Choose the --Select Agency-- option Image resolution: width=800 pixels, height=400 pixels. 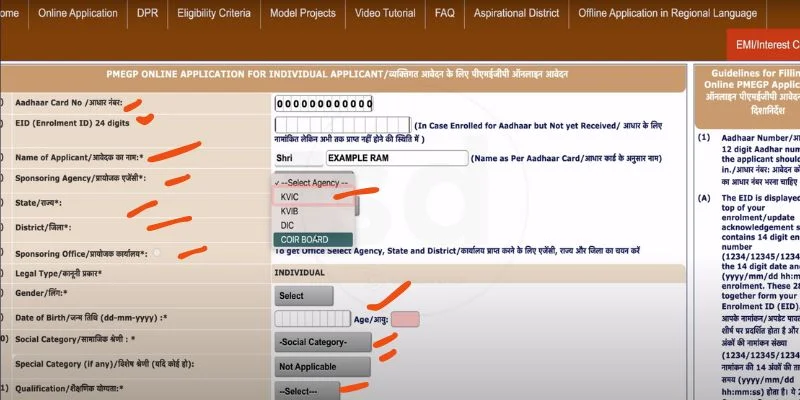coord(313,183)
